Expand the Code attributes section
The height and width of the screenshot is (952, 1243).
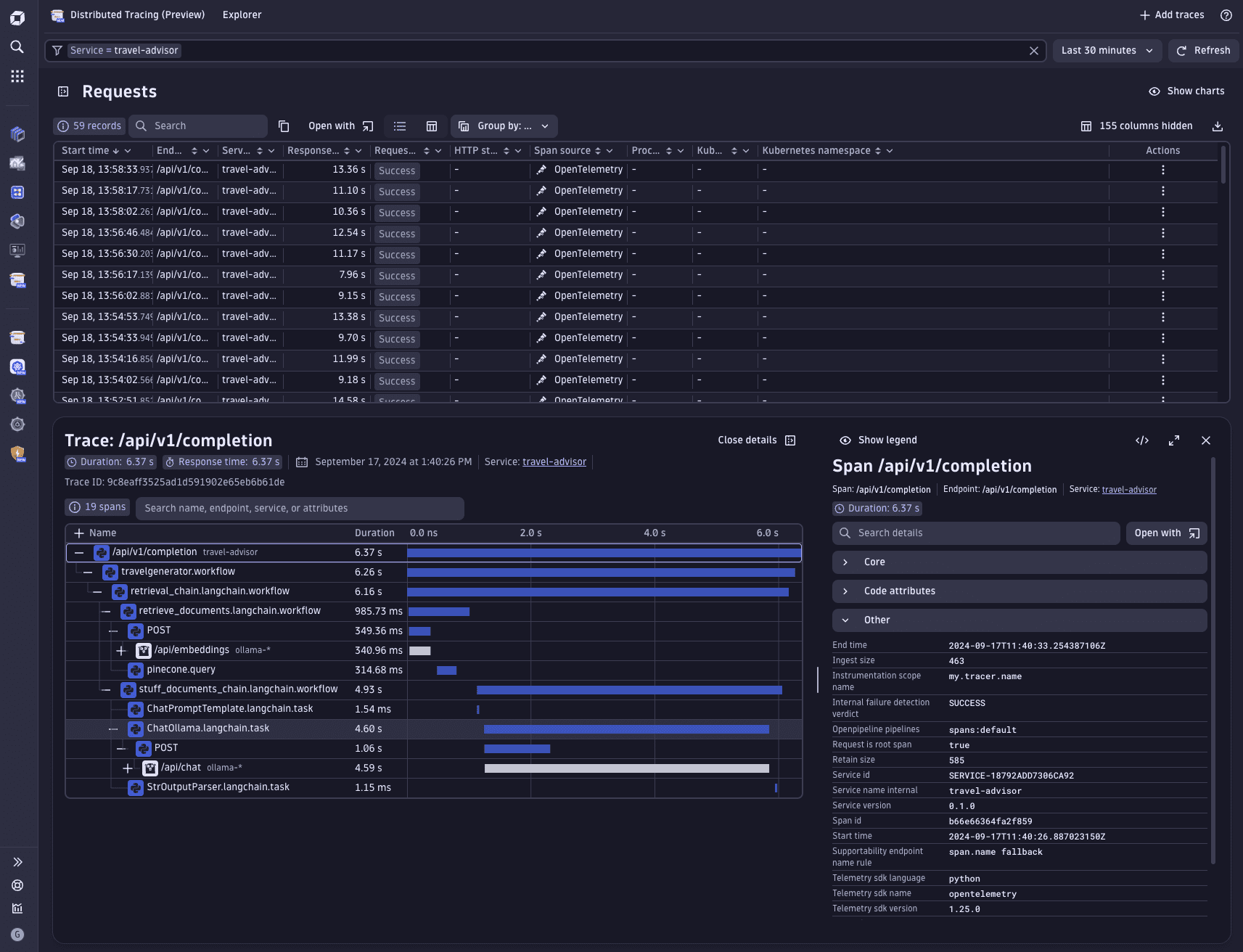[1020, 591]
